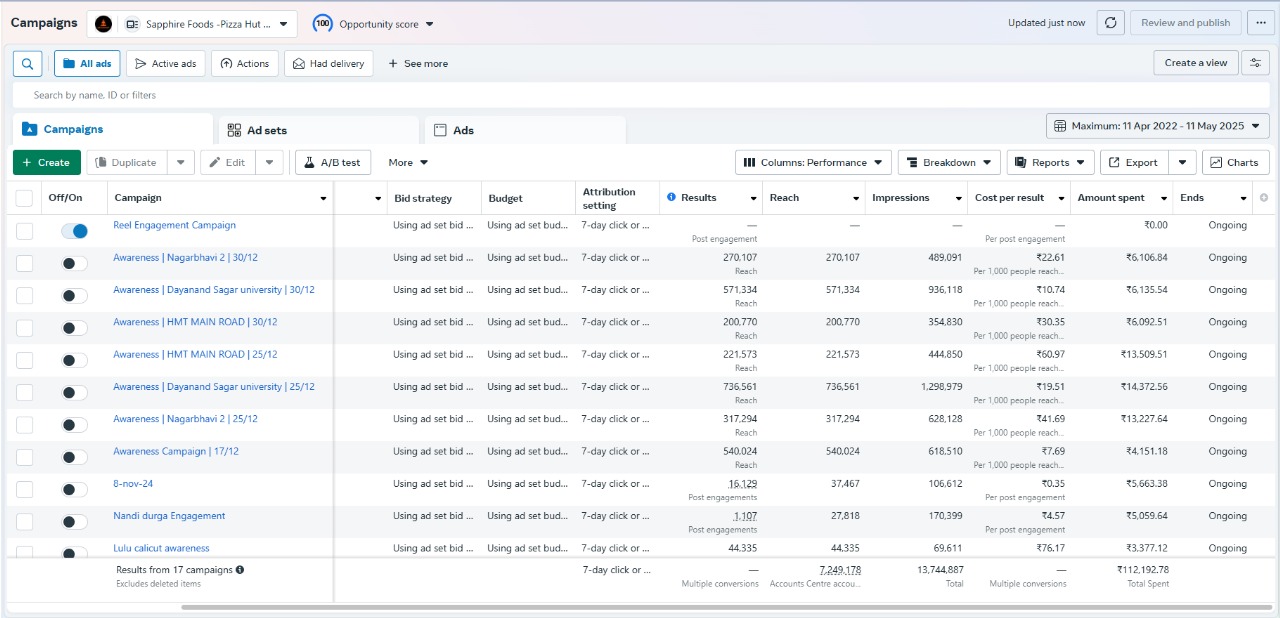Image resolution: width=1280 pixels, height=618 pixels.
Task: Open the date range Maximum dropdown
Action: pyautogui.click(x=1157, y=126)
